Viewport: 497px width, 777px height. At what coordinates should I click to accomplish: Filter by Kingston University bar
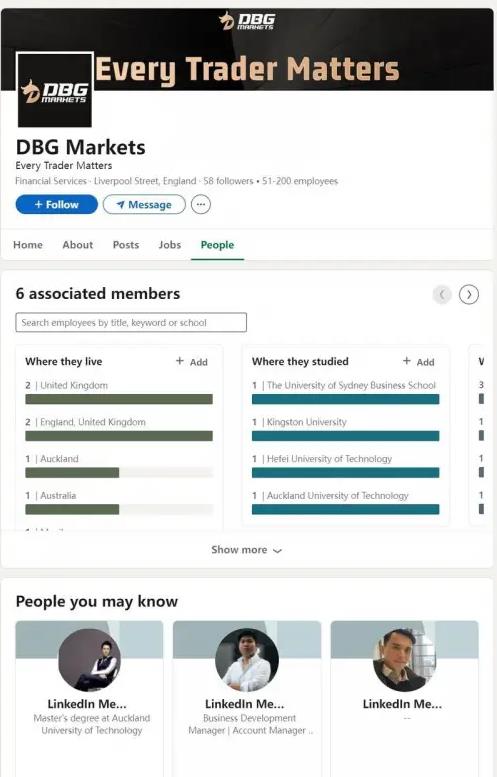[x=345, y=436]
